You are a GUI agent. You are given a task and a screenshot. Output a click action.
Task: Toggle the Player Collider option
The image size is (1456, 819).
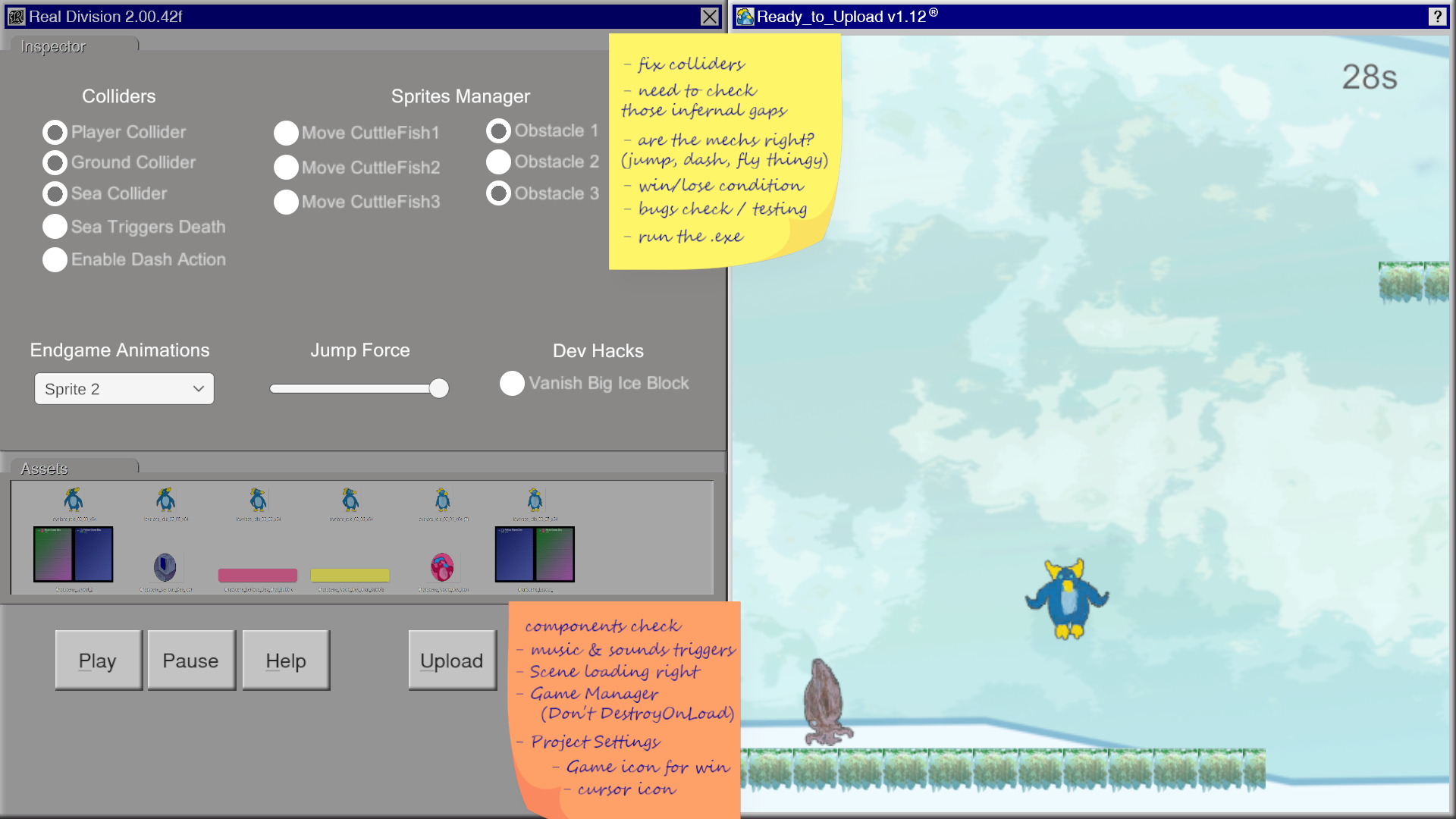click(55, 133)
